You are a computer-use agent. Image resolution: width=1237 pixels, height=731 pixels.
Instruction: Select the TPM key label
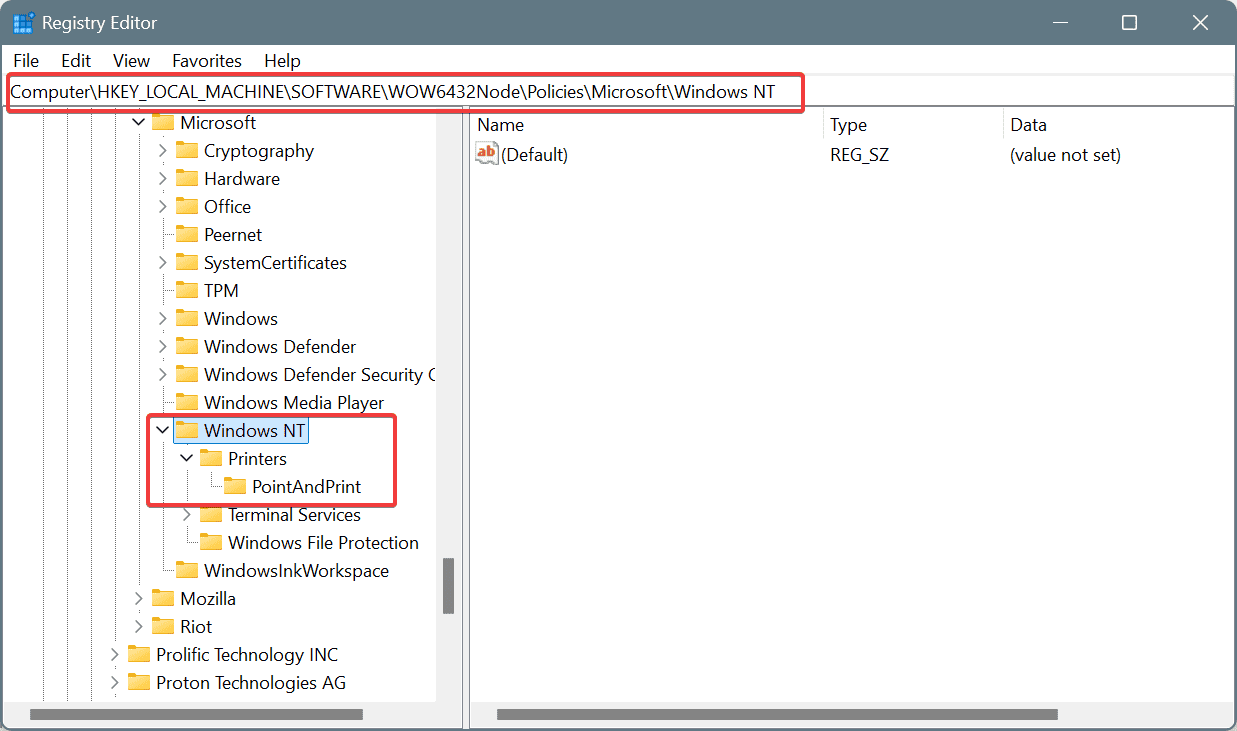221,291
